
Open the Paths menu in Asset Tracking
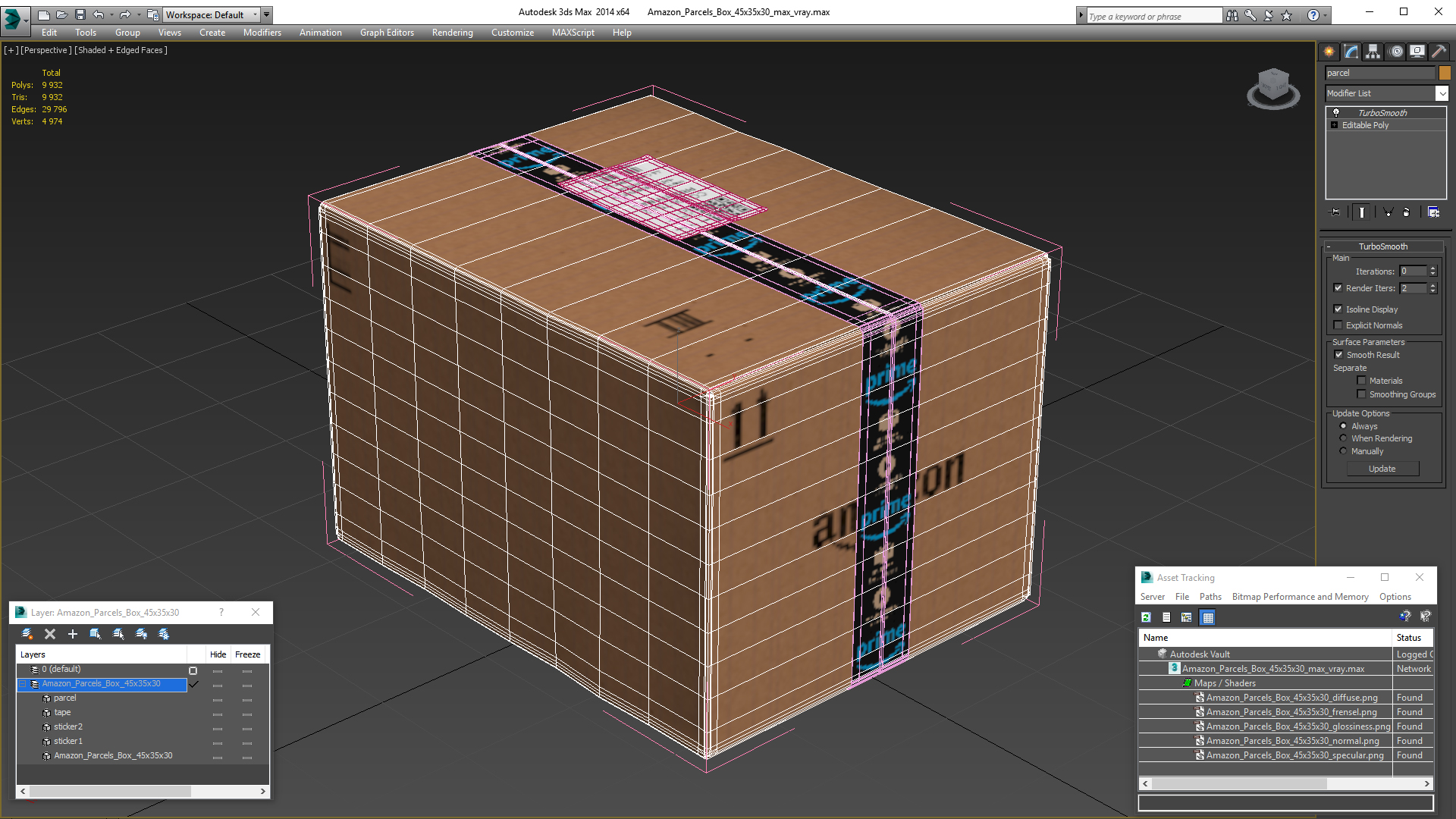(1210, 597)
